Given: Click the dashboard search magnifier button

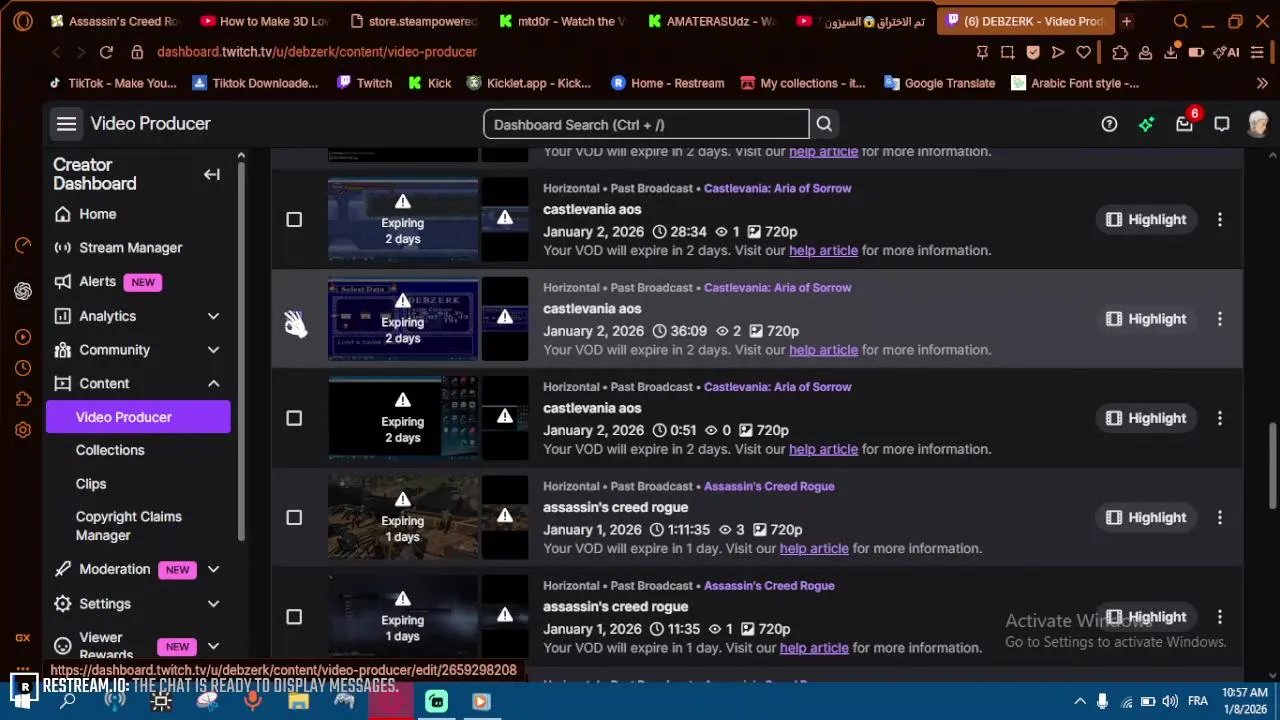Looking at the screenshot, I should click(x=824, y=124).
